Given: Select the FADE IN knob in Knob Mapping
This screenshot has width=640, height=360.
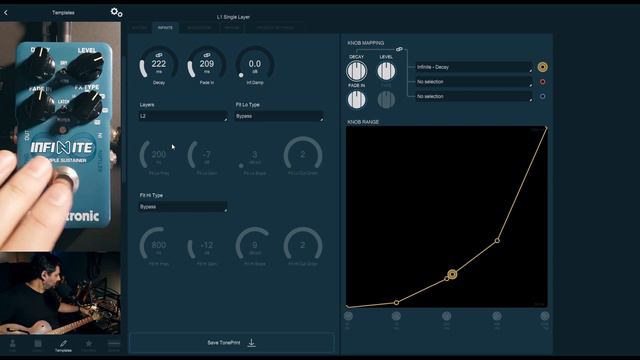Looking at the screenshot, I should [356, 100].
